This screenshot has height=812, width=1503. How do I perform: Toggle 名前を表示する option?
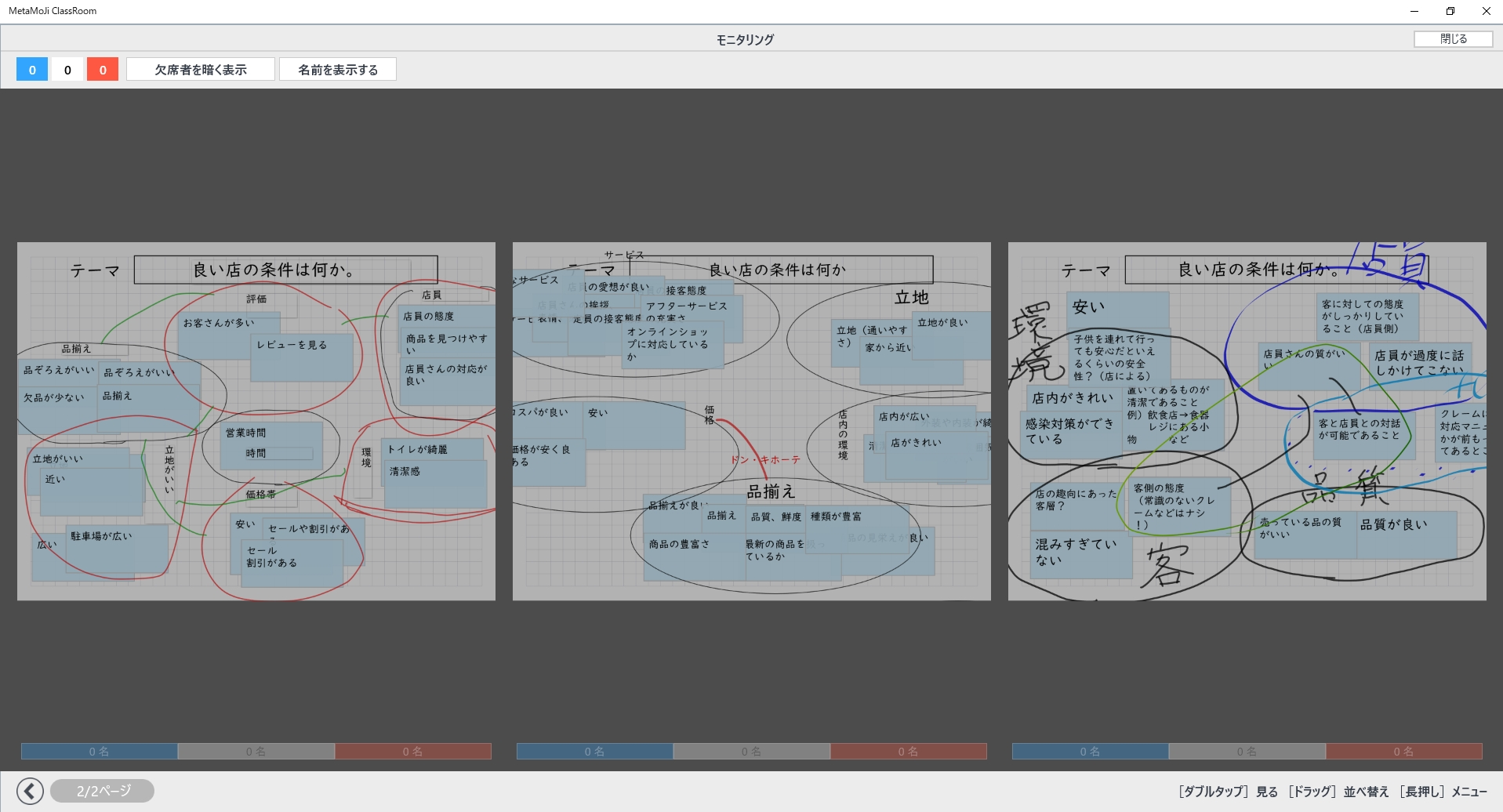(x=338, y=70)
